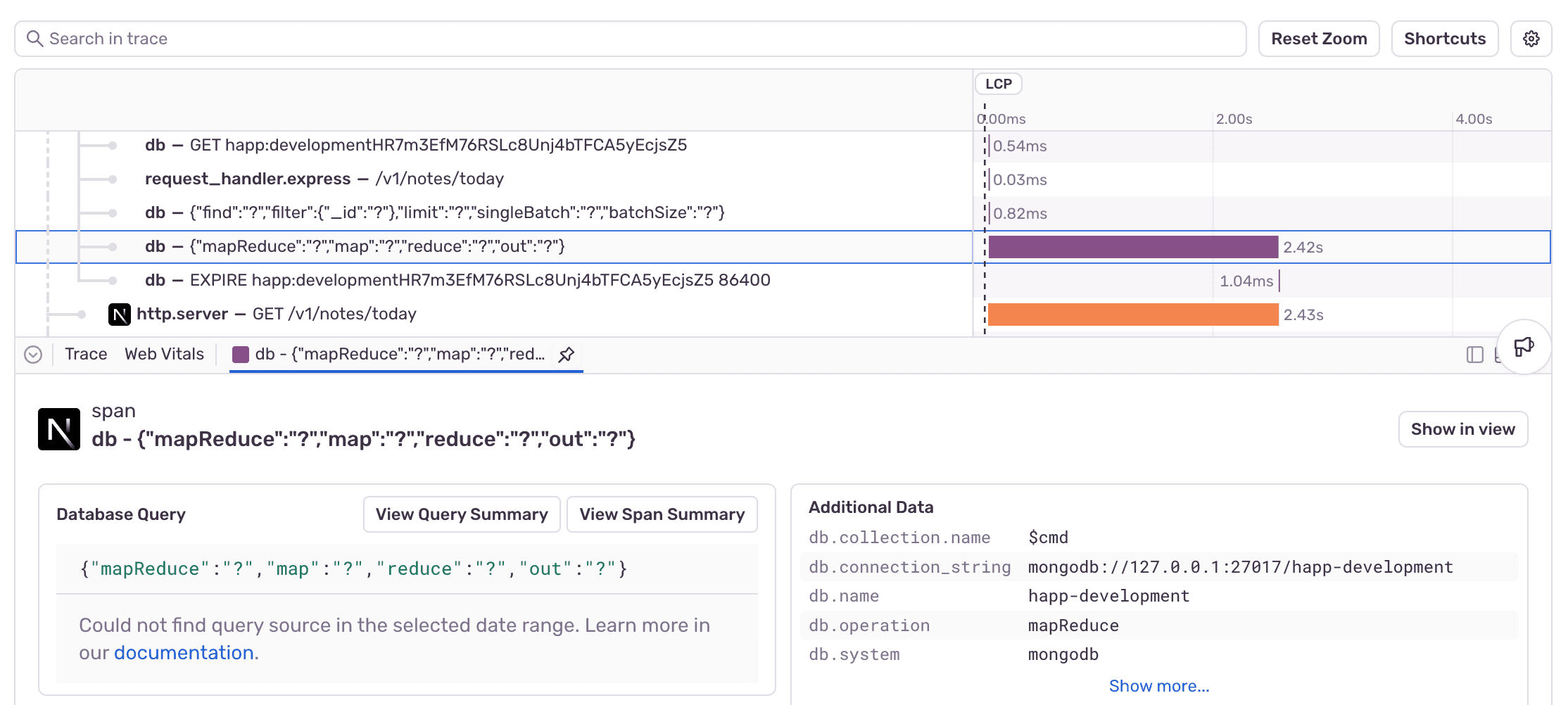Open the Shortcuts button

pos(1445,39)
